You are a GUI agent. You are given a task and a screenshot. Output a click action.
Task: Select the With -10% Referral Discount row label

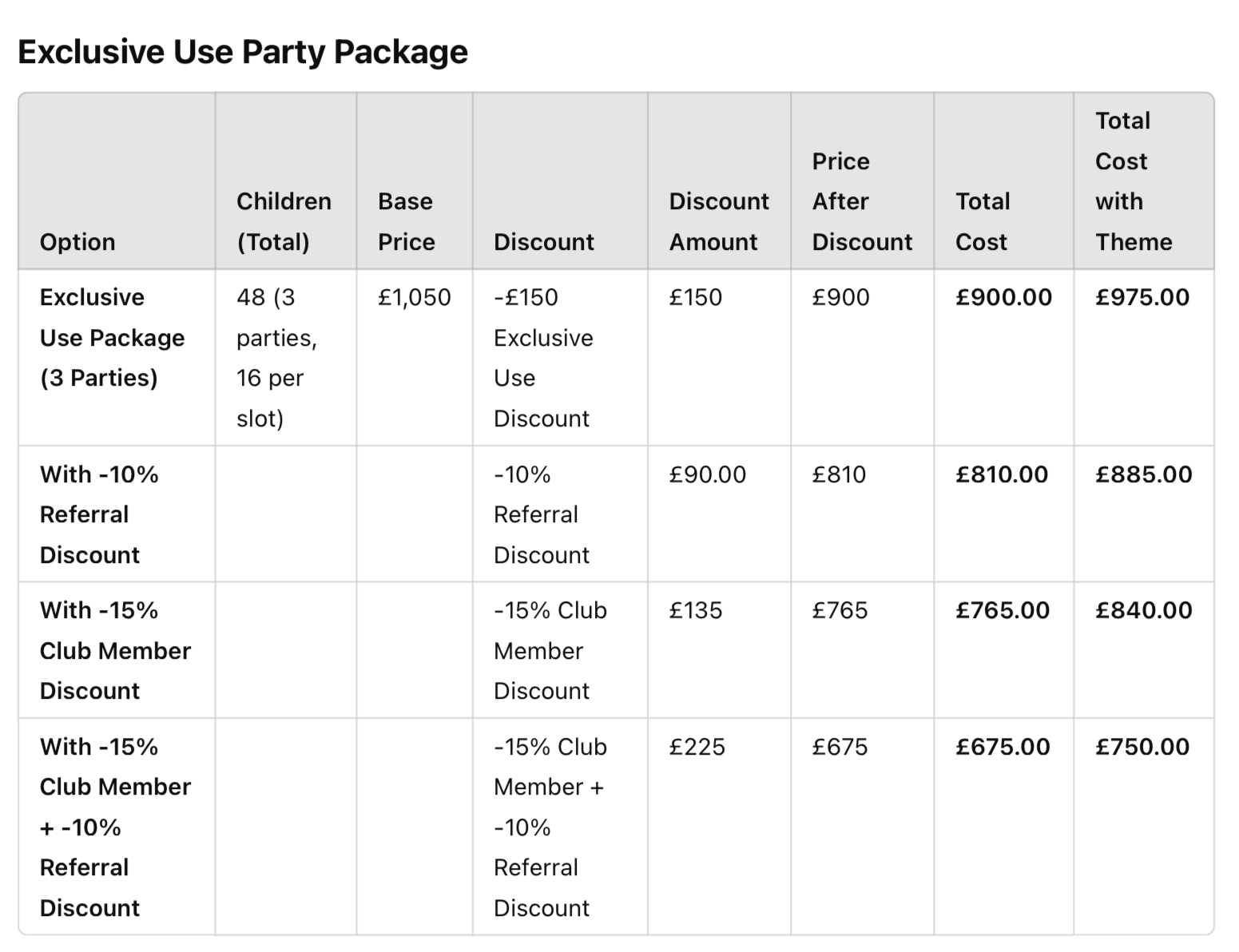99,514
